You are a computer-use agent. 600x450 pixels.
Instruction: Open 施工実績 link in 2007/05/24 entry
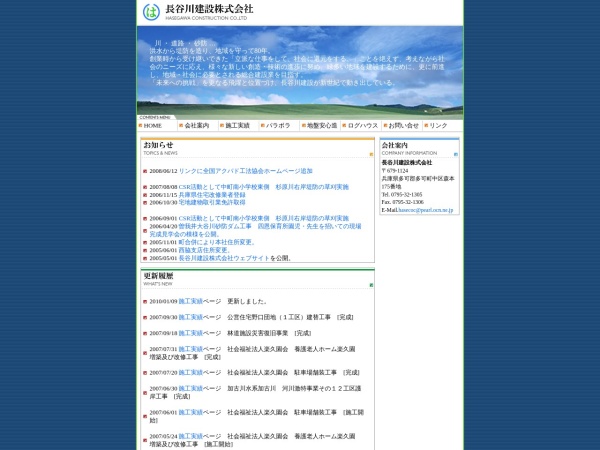click(x=191, y=436)
